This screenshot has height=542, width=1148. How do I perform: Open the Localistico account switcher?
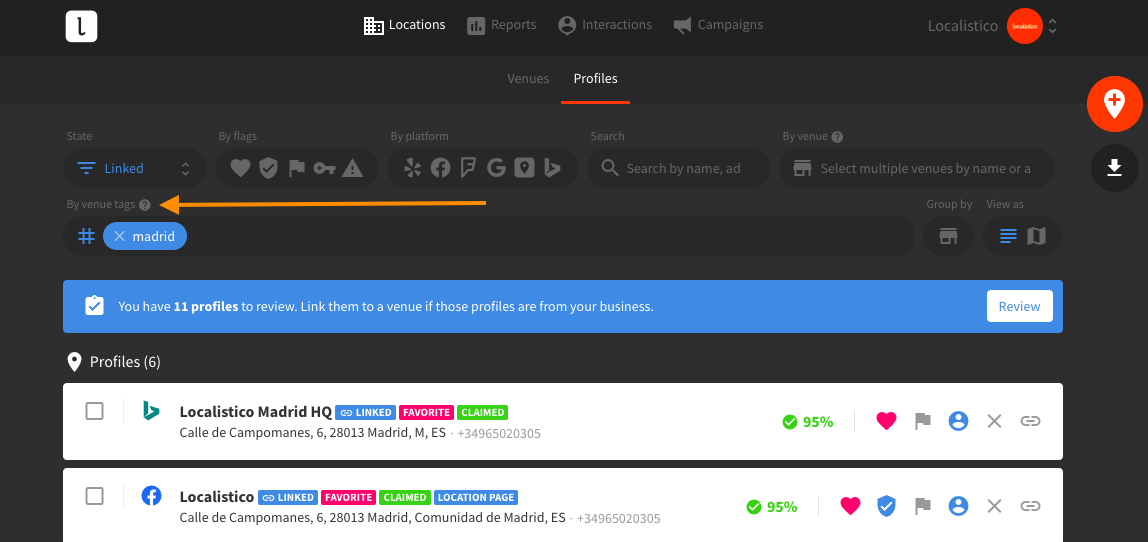(x=1052, y=26)
